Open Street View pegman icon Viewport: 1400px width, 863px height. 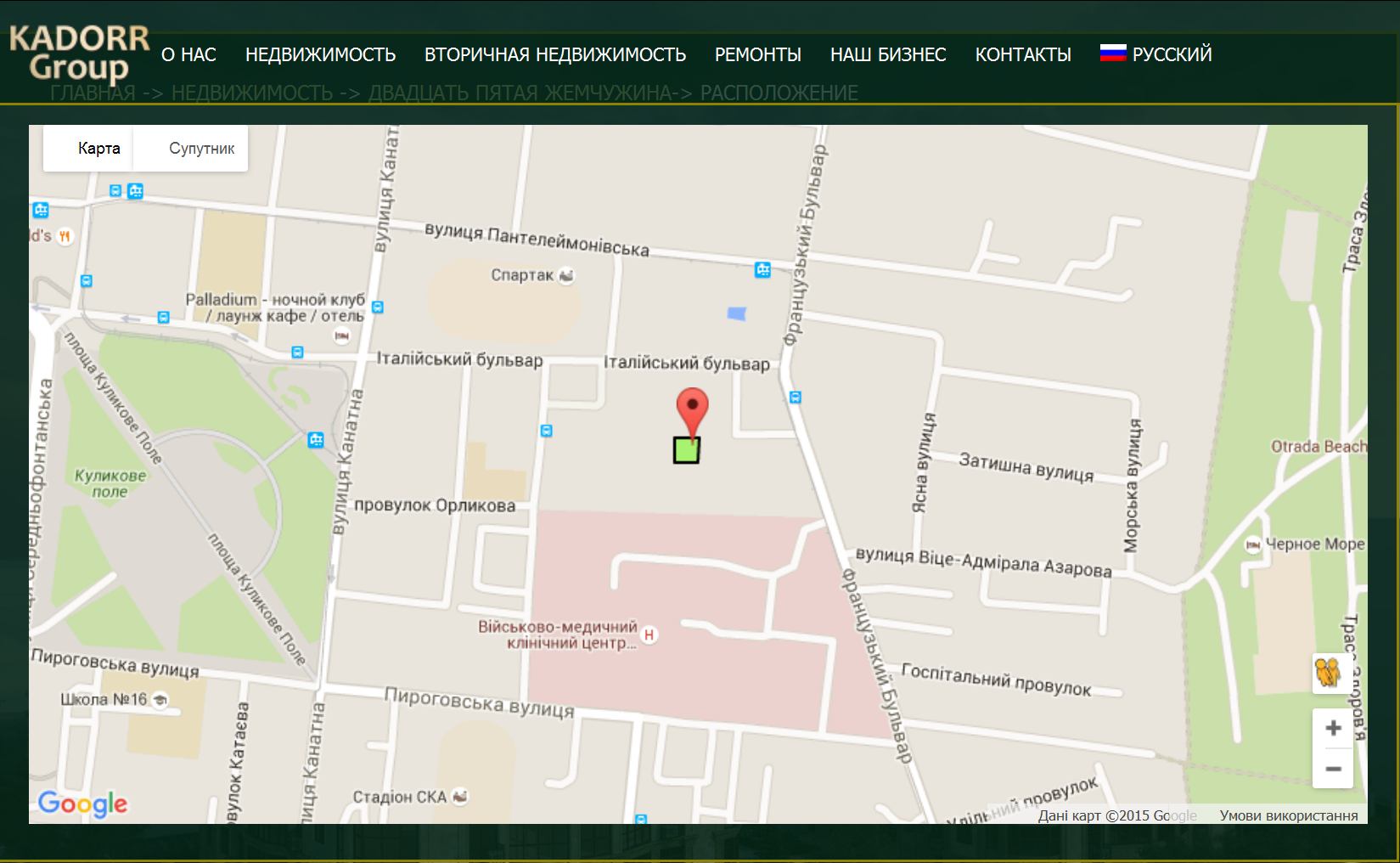(x=1329, y=672)
